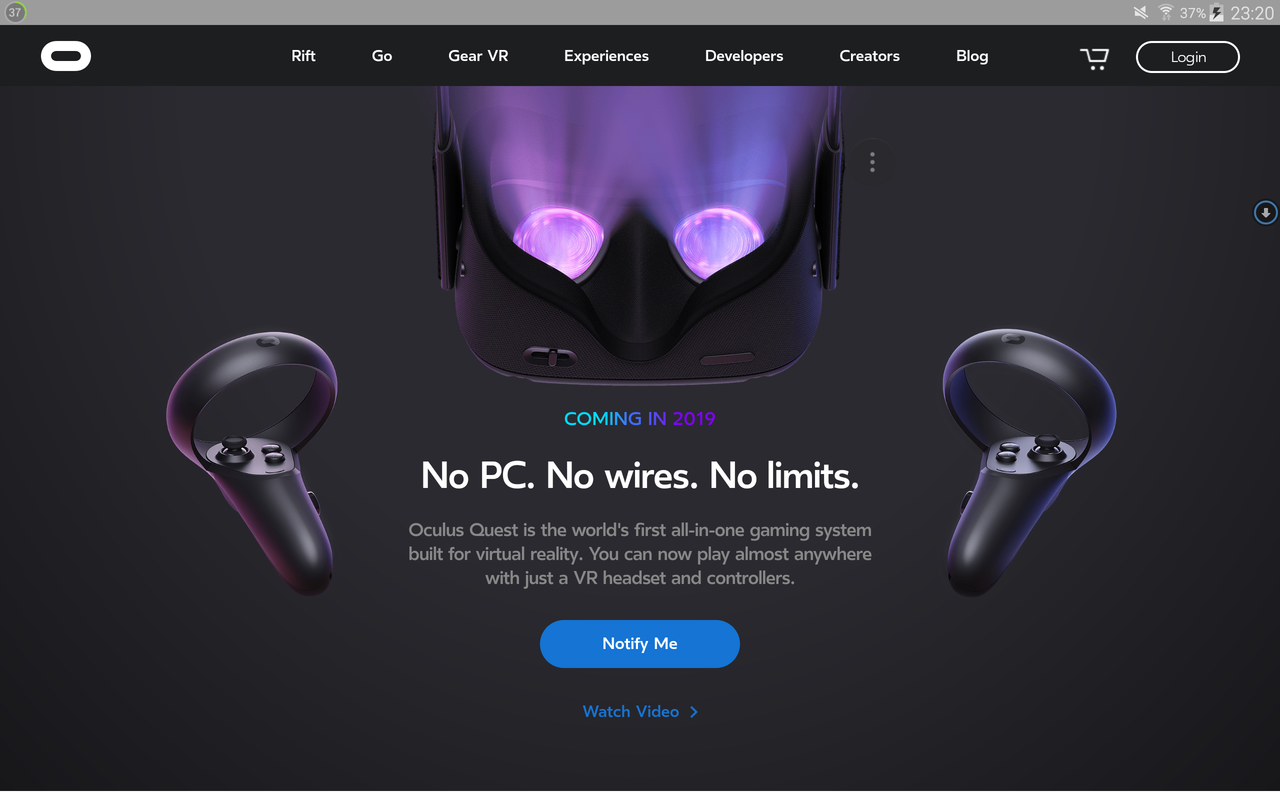Open the Rift menu item

(303, 56)
